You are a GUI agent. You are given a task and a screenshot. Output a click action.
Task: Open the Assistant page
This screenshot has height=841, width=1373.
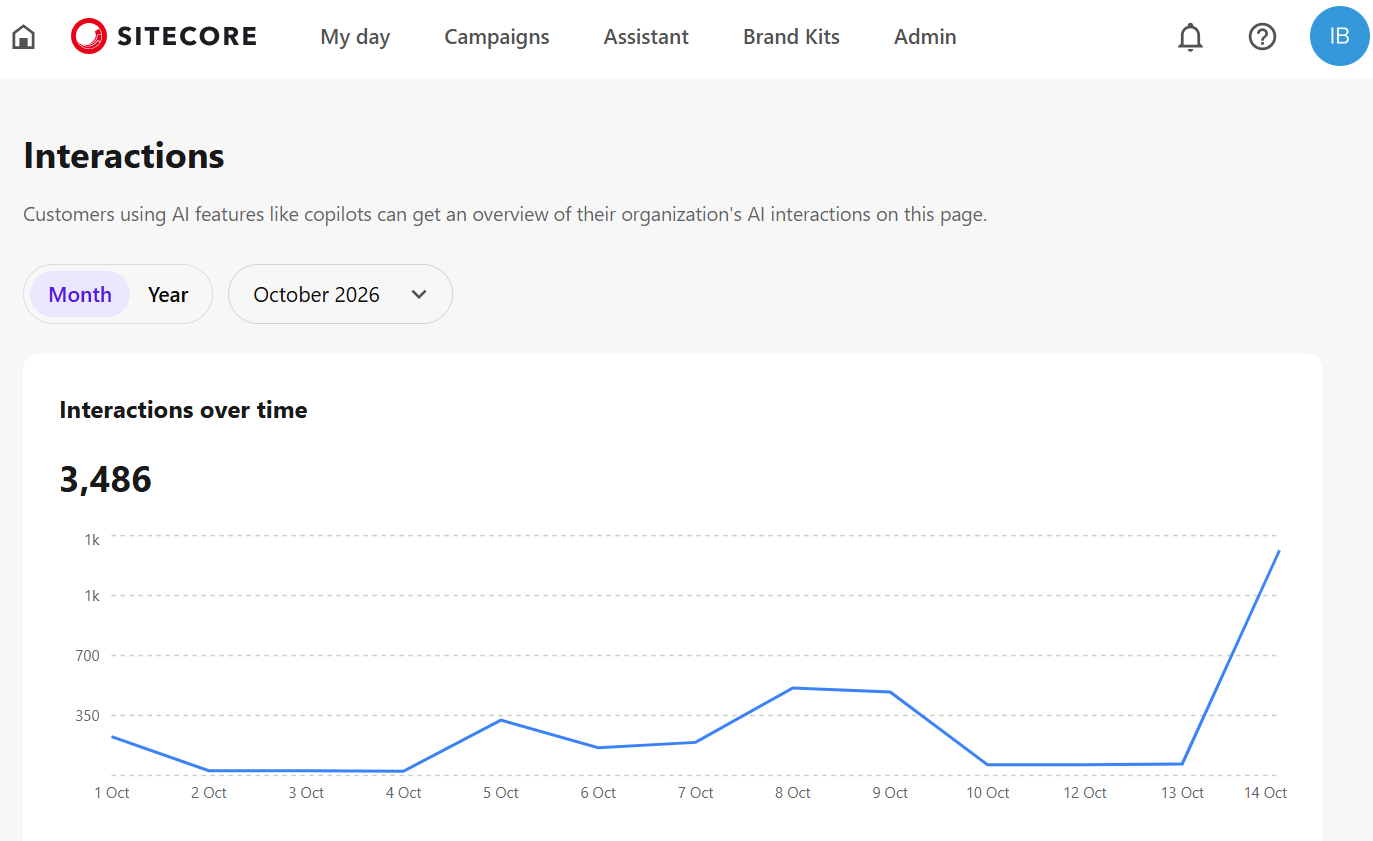point(646,37)
